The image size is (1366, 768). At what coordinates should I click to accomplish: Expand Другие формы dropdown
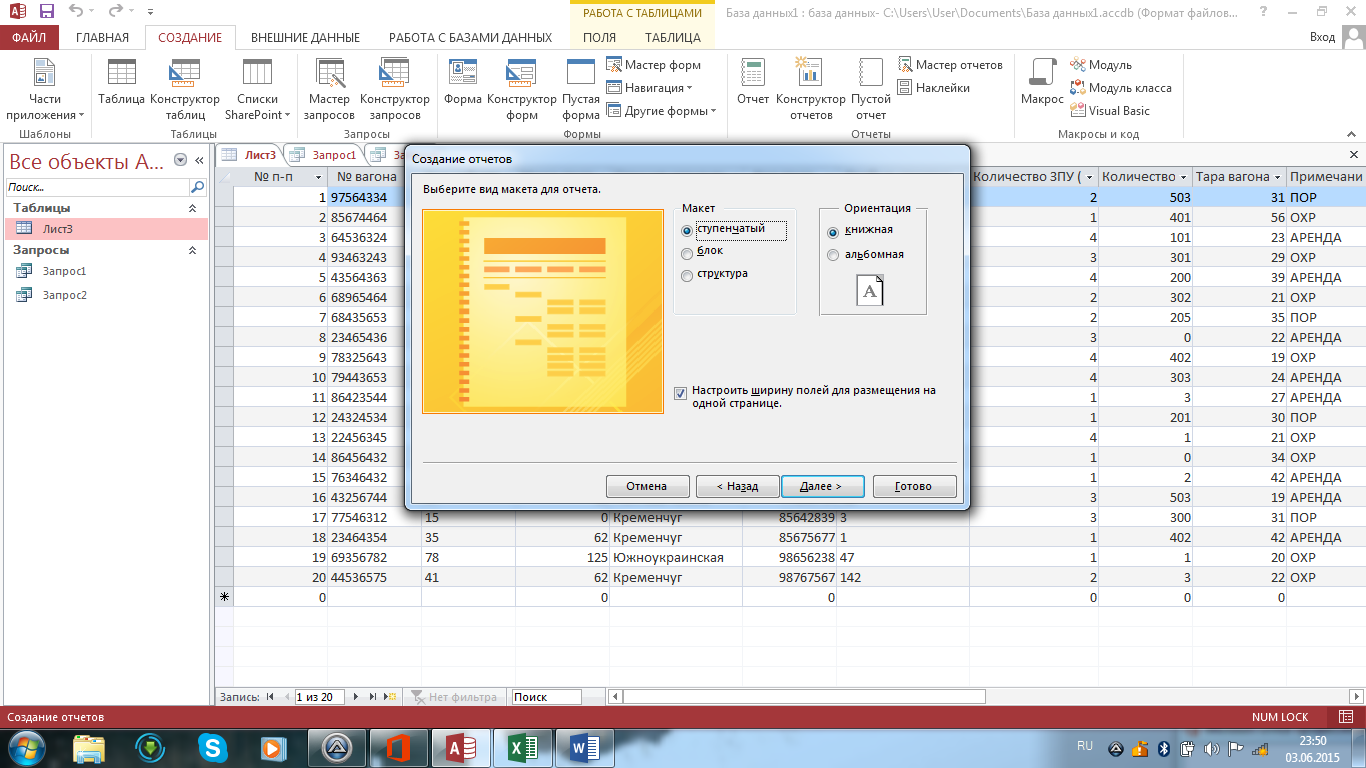click(x=661, y=111)
